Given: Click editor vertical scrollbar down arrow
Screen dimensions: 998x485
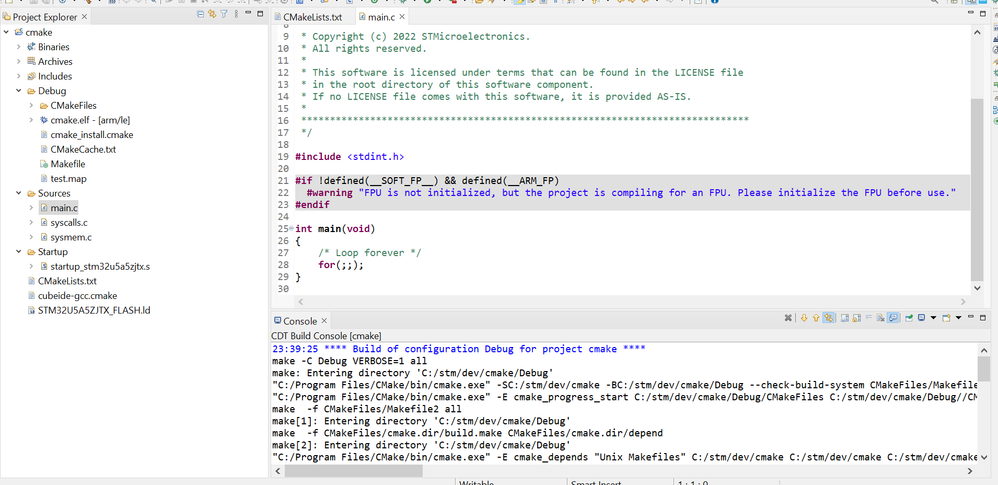Looking at the screenshot, I should coord(979,288).
